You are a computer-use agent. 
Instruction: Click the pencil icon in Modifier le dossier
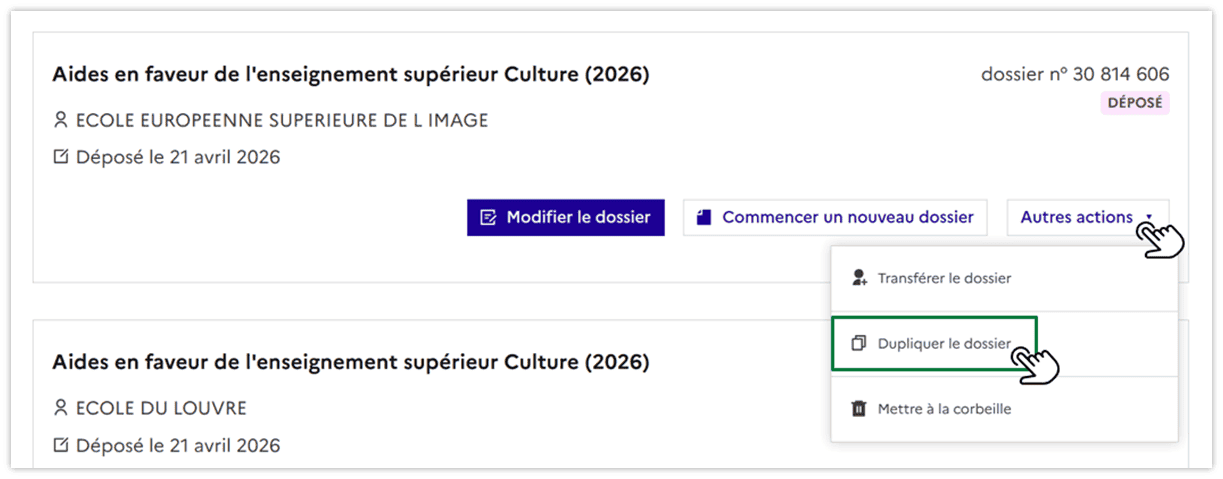(x=489, y=217)
